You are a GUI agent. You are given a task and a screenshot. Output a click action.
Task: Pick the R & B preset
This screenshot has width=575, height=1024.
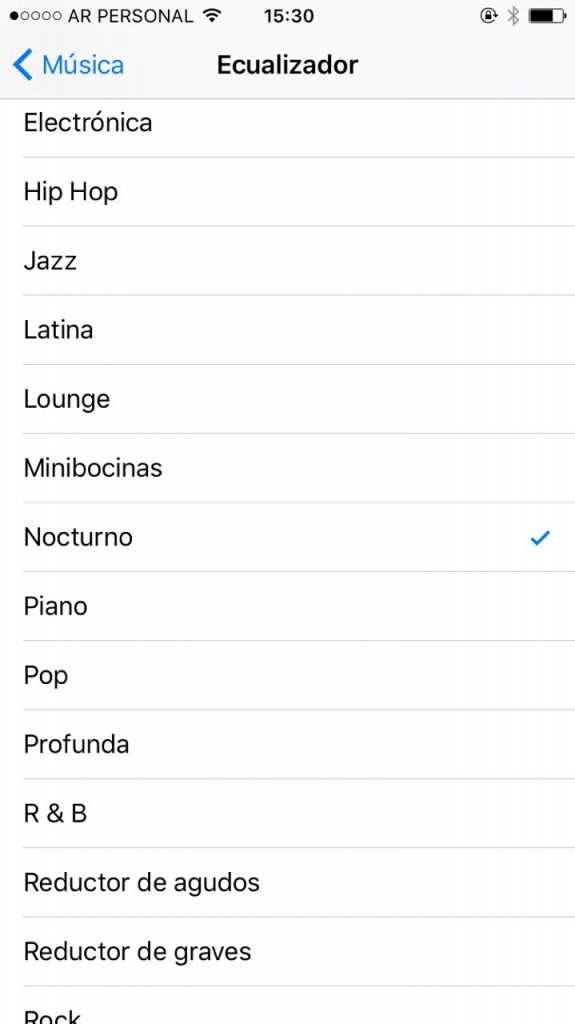pos(288,814)
